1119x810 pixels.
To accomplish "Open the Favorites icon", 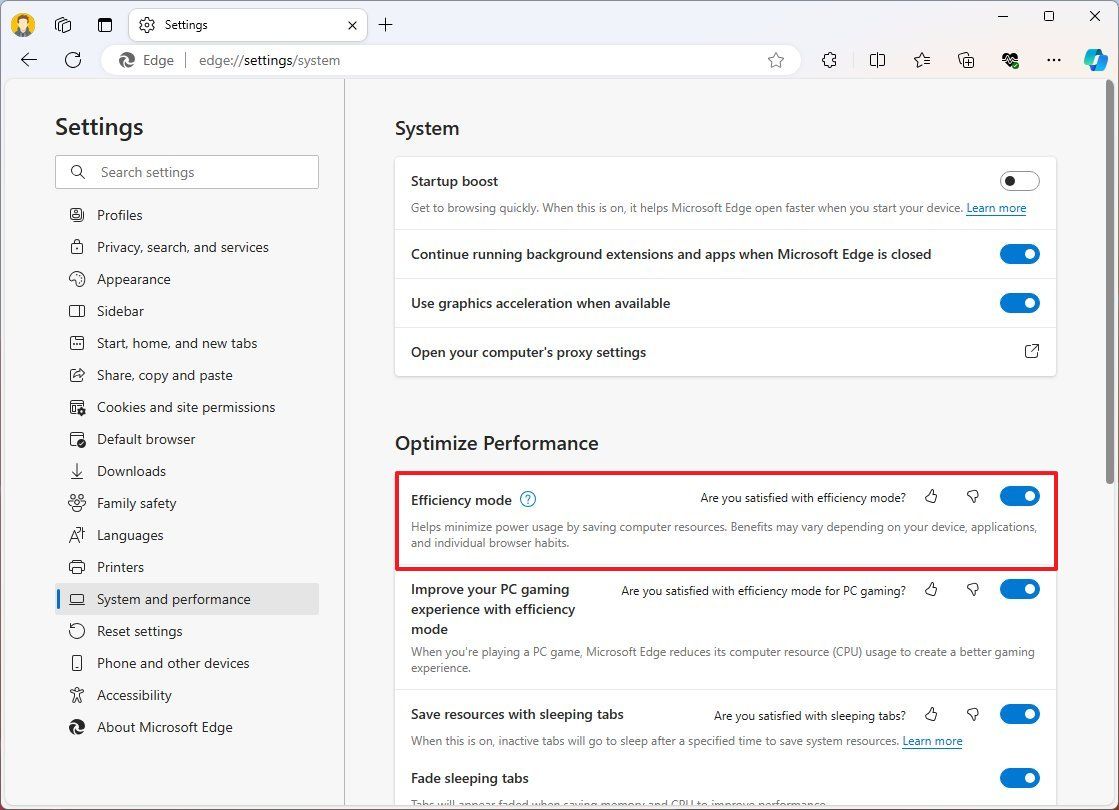I will tap(921, 60).
